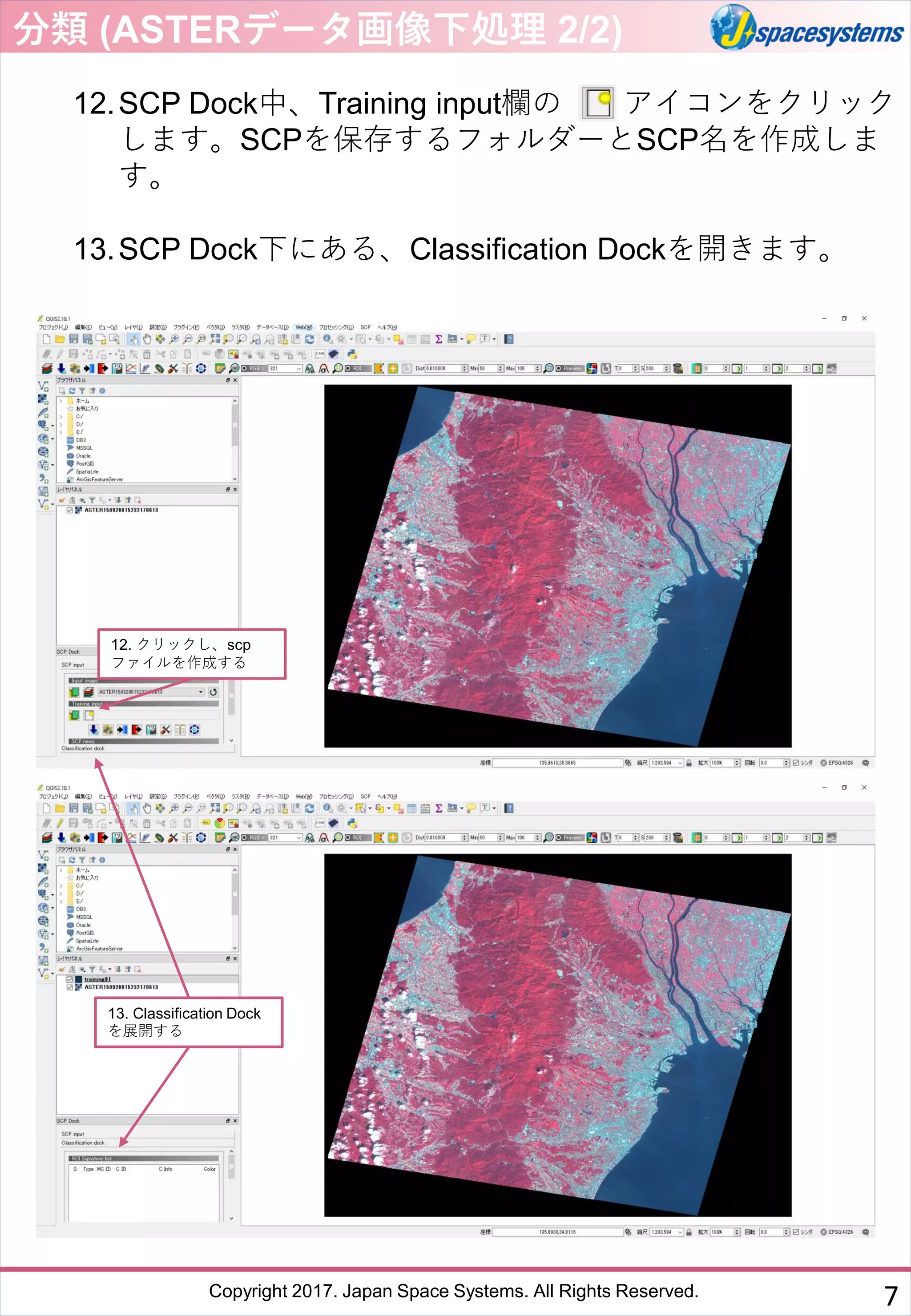The width and height of the screenshot is (911, 1316).
Task: Toggle the render (レンダ) checkbox in upper status bar
Action: 796,762
